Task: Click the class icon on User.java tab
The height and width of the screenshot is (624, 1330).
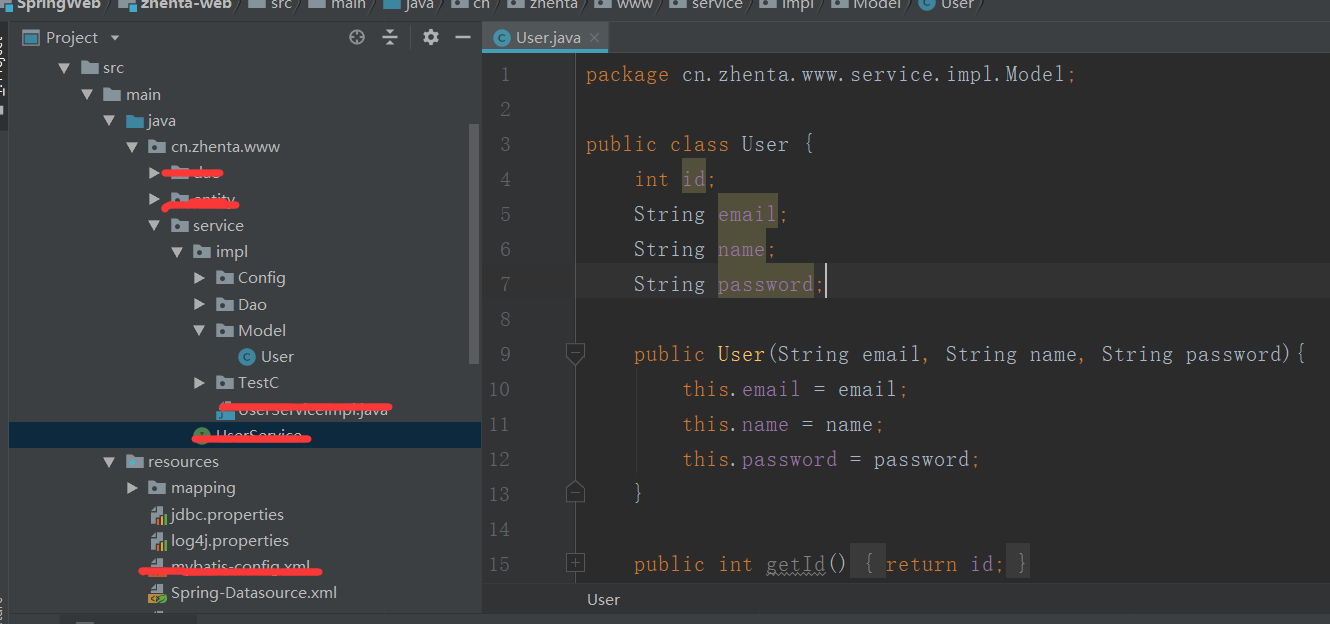Action: pos(502,38)
